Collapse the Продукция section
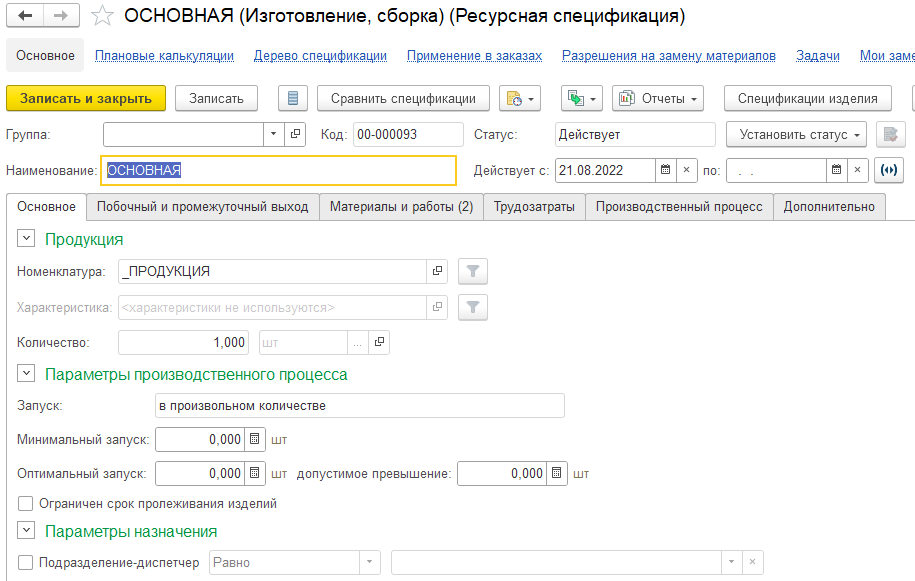The image size is (915, 581). (x=26, y=239)
